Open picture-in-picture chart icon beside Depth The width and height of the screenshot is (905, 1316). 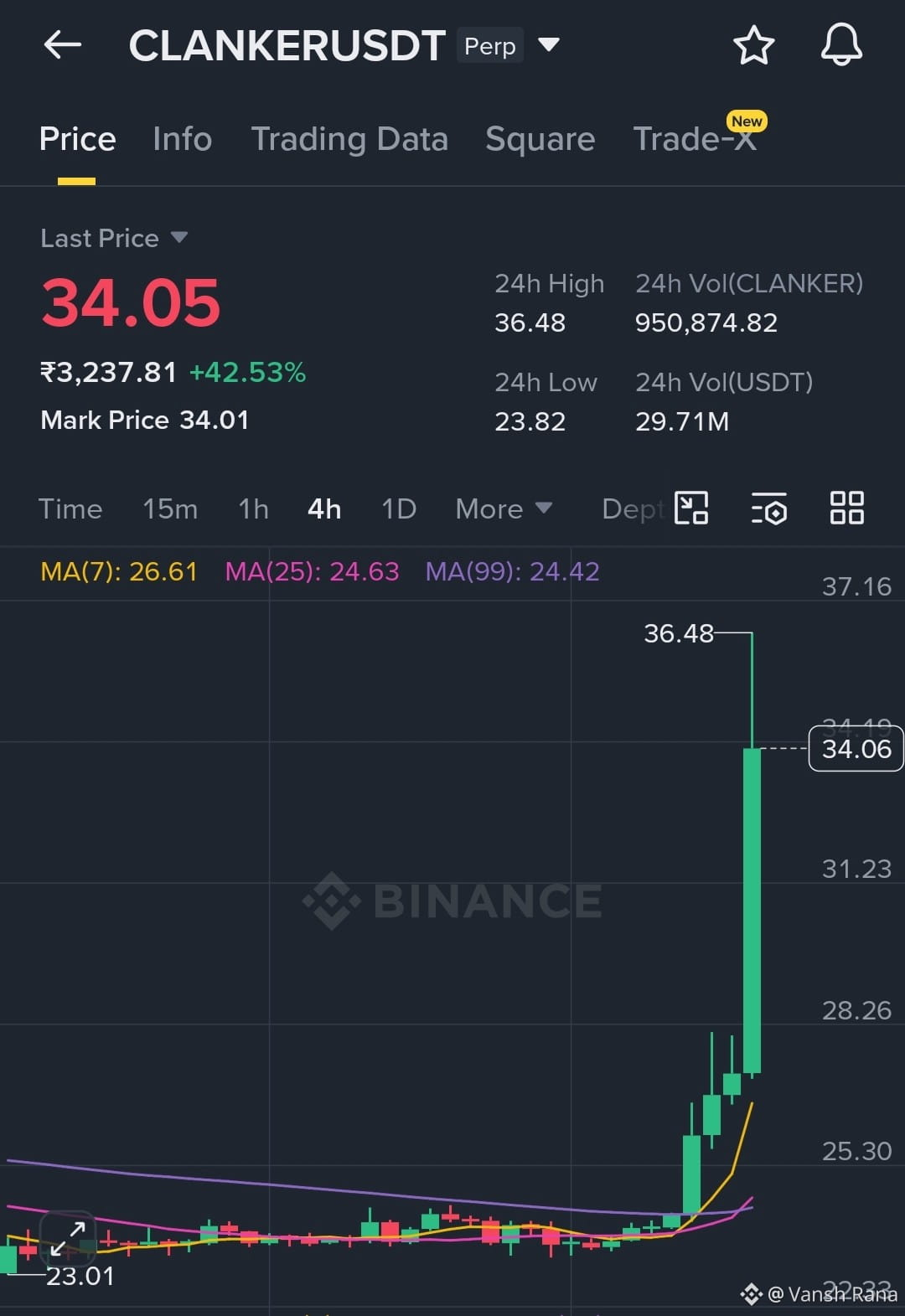[x=692, y=508]
